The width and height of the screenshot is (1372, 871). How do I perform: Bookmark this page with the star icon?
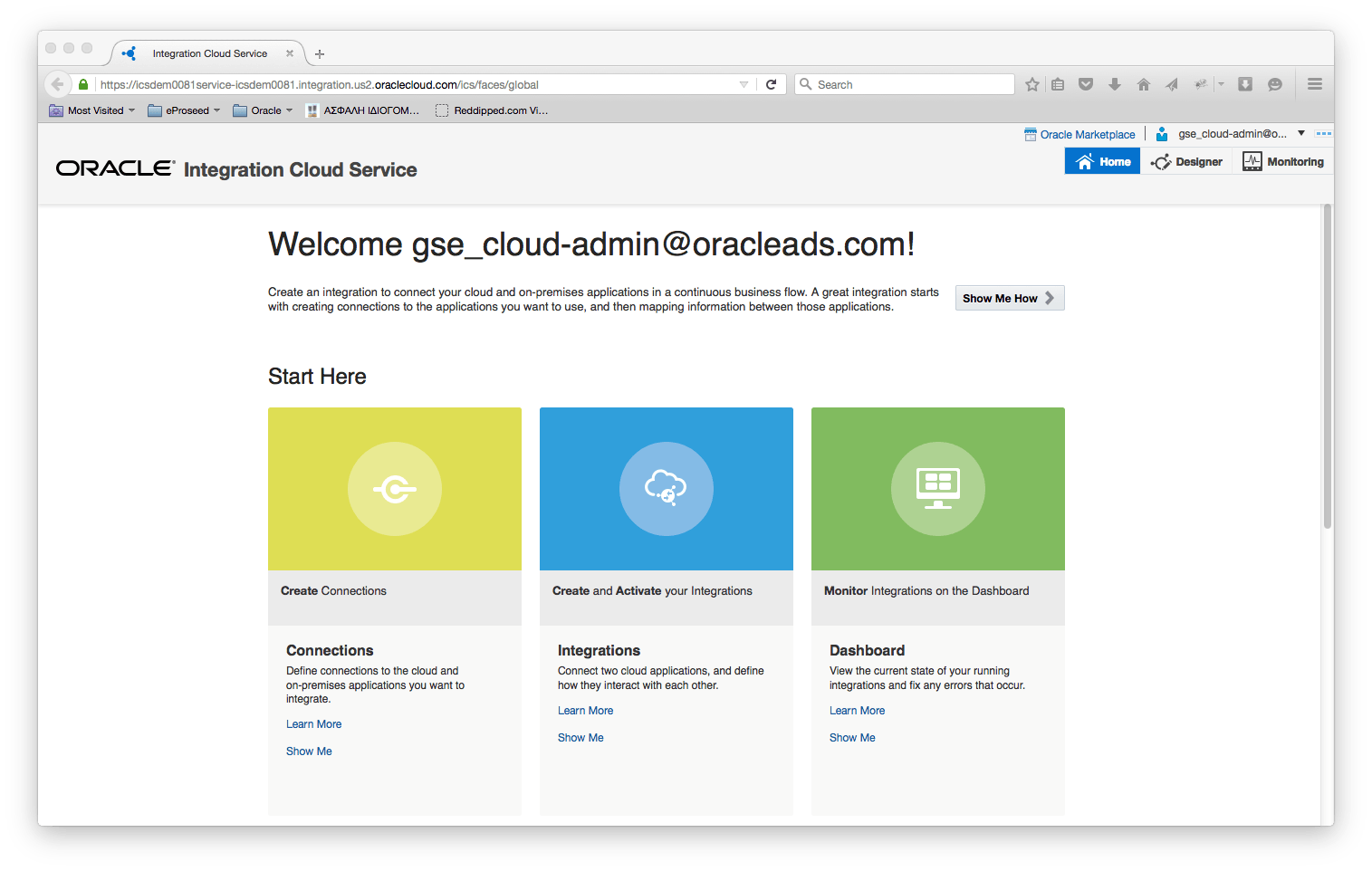coord(1032,84)
